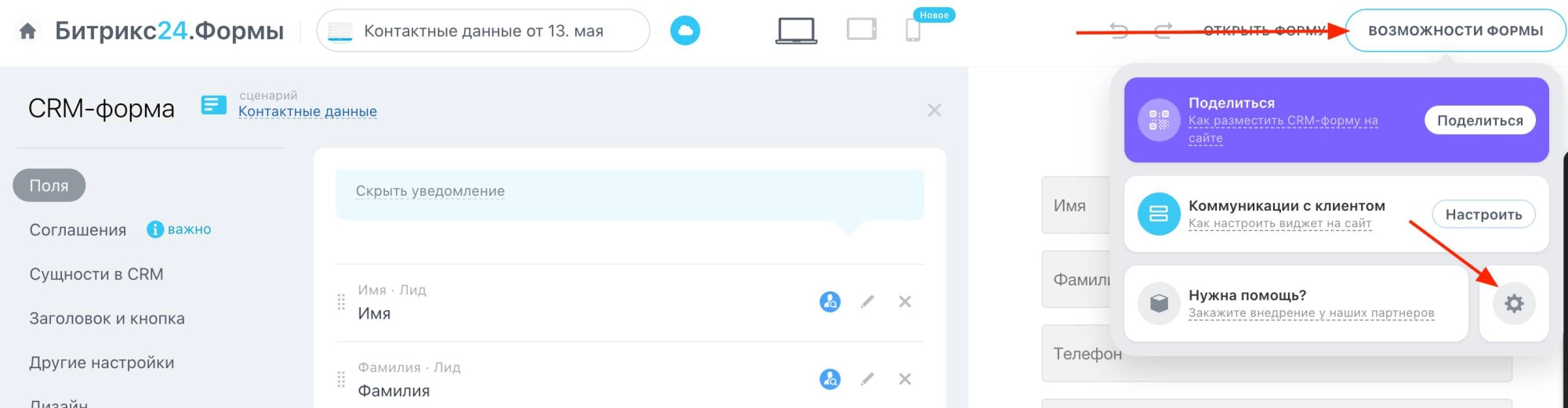Click the blue cloud publish icon
This screenshot has width=1568, height=408.
click(684, 31)
